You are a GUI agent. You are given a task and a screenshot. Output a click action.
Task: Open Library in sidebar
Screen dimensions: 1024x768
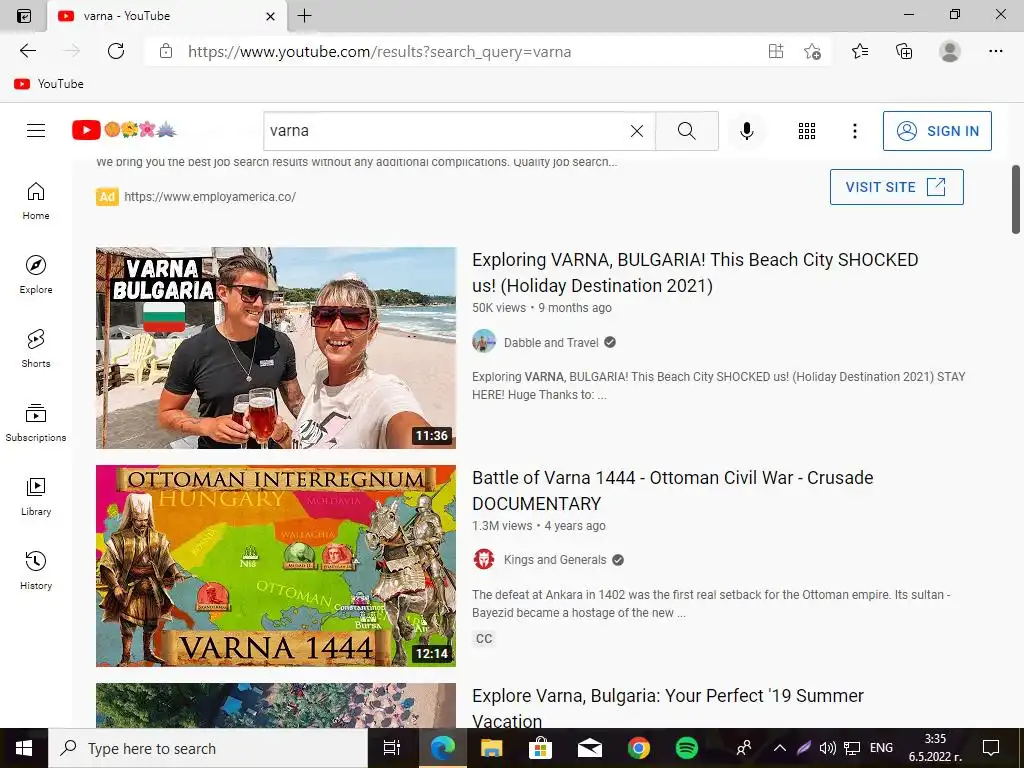[36, 496]
